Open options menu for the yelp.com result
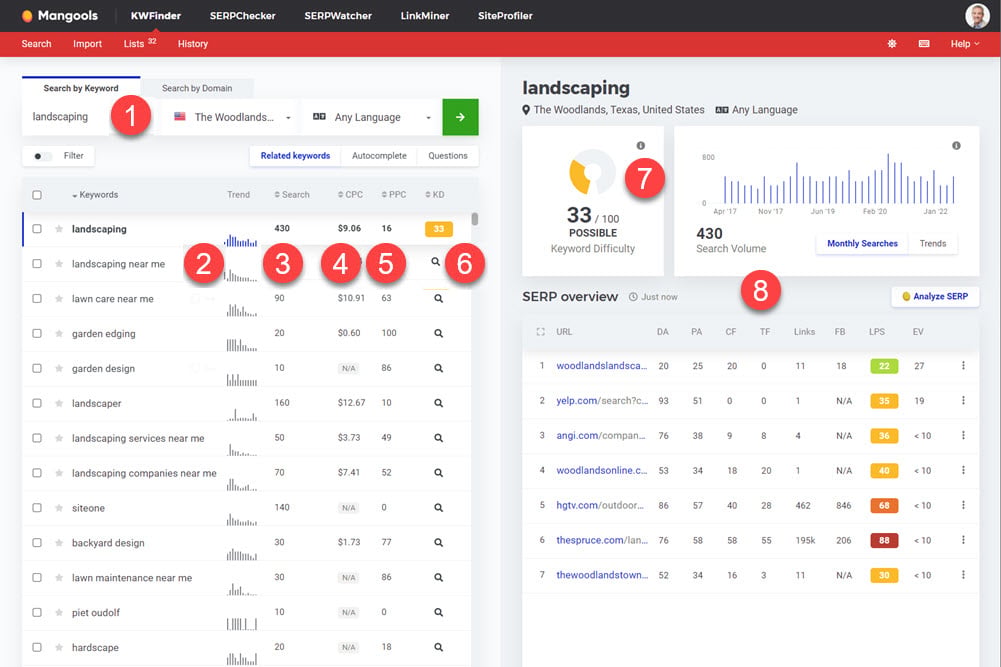1001x667 pixels. [x=963, y=400]
